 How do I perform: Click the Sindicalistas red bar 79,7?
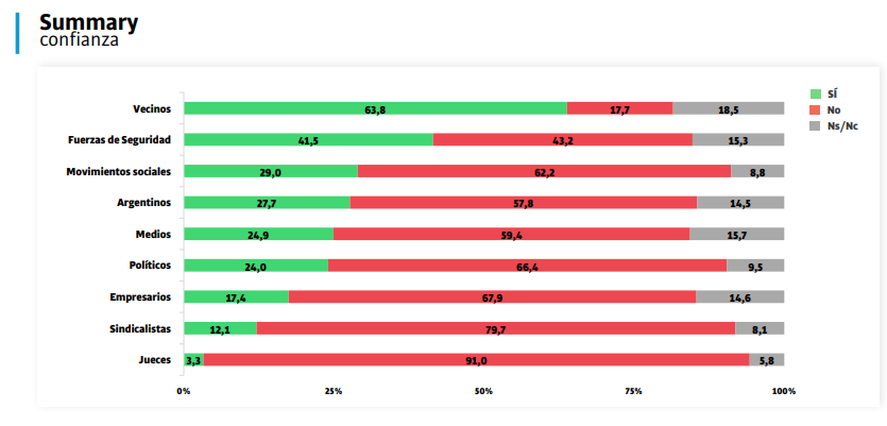pos(496,328)
